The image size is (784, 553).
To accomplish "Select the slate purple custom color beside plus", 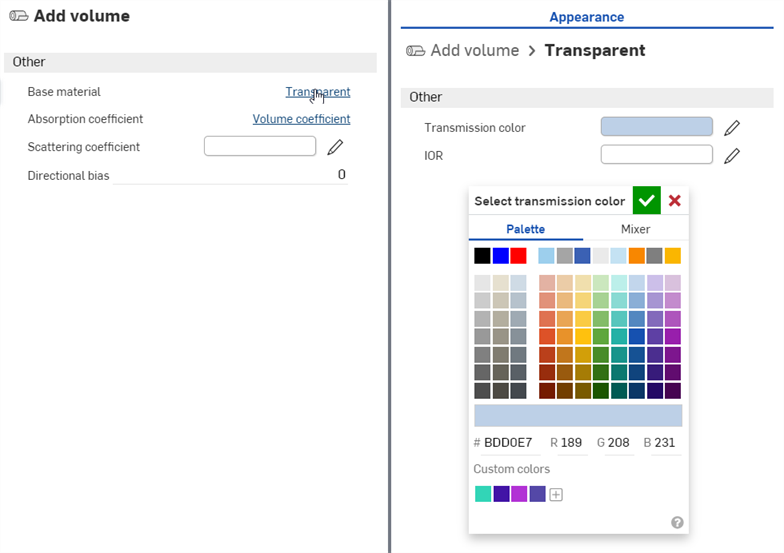I will [x=538, y=494].
